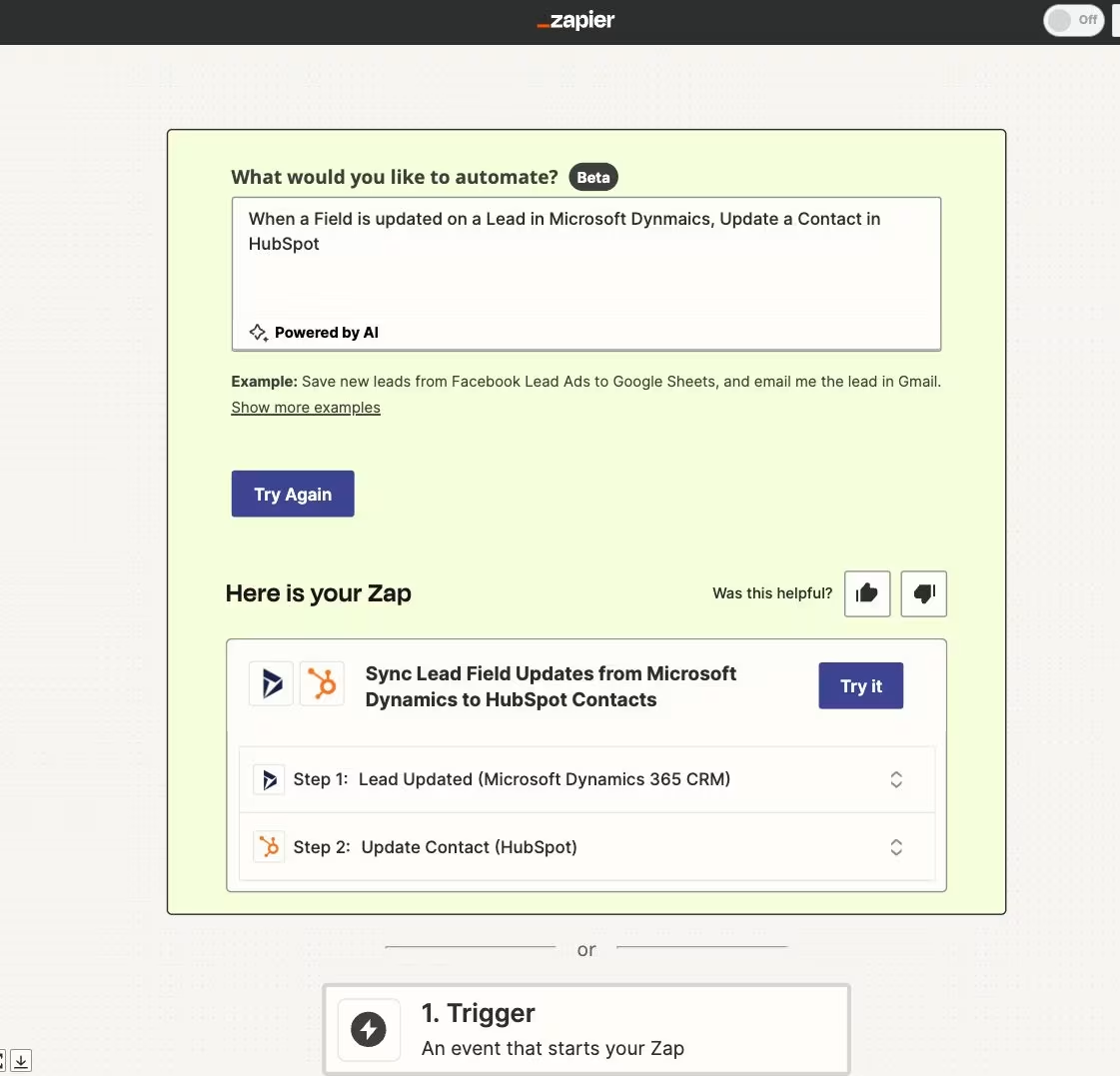Open the Show more examples link
1120x1076 pixels.
point(306,408)
